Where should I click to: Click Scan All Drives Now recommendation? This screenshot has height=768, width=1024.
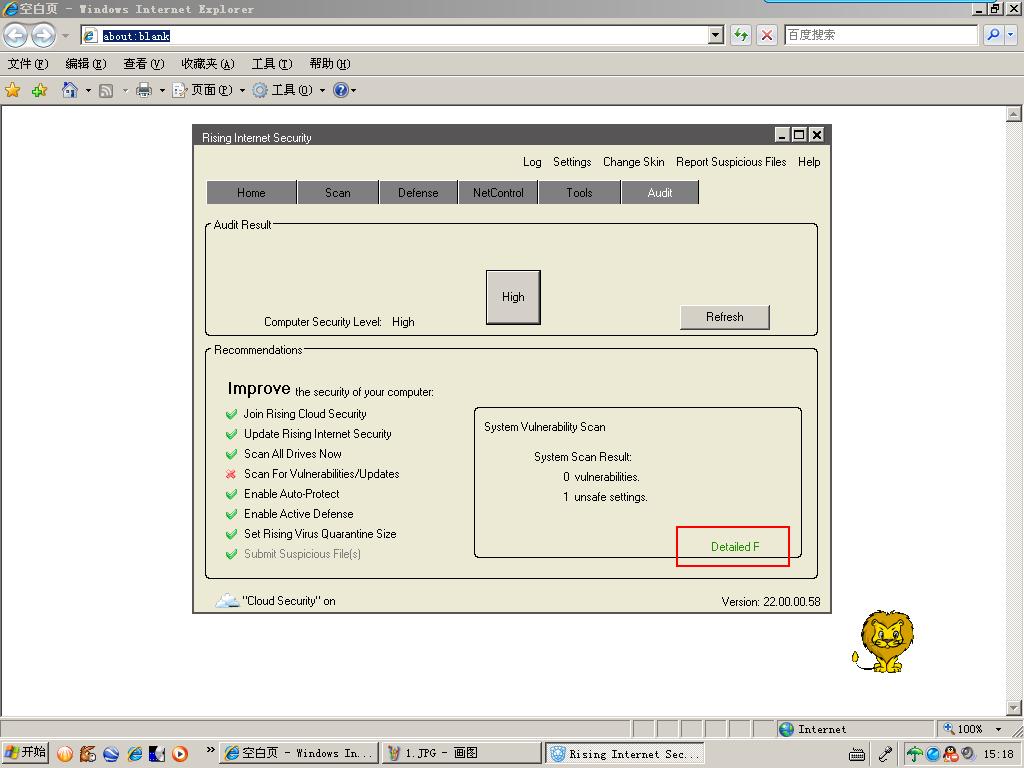(293, 454)
